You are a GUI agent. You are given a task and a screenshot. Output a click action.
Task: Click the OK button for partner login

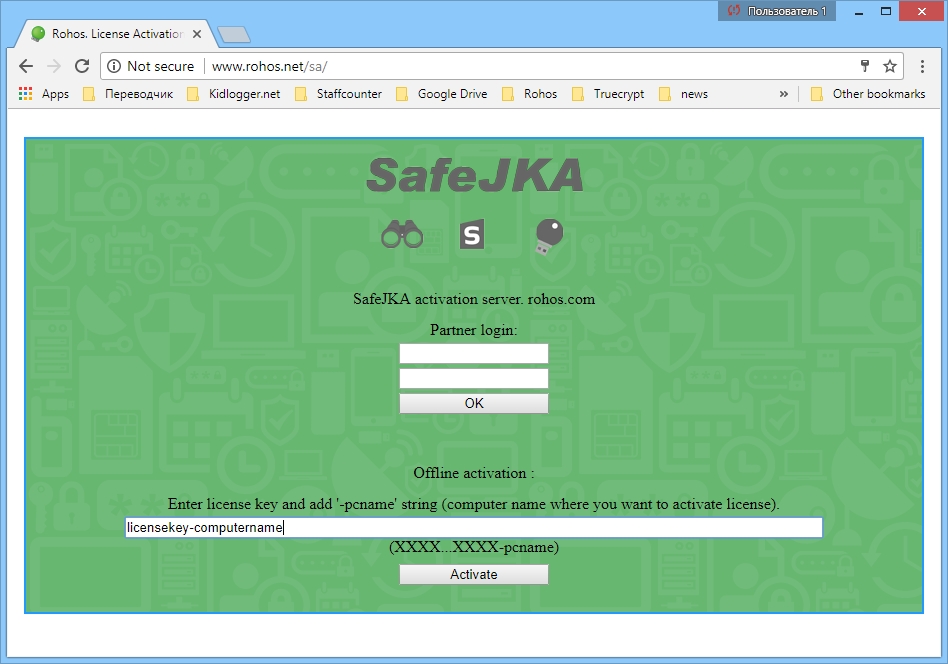pyautogui.click(x=474, y=403)
